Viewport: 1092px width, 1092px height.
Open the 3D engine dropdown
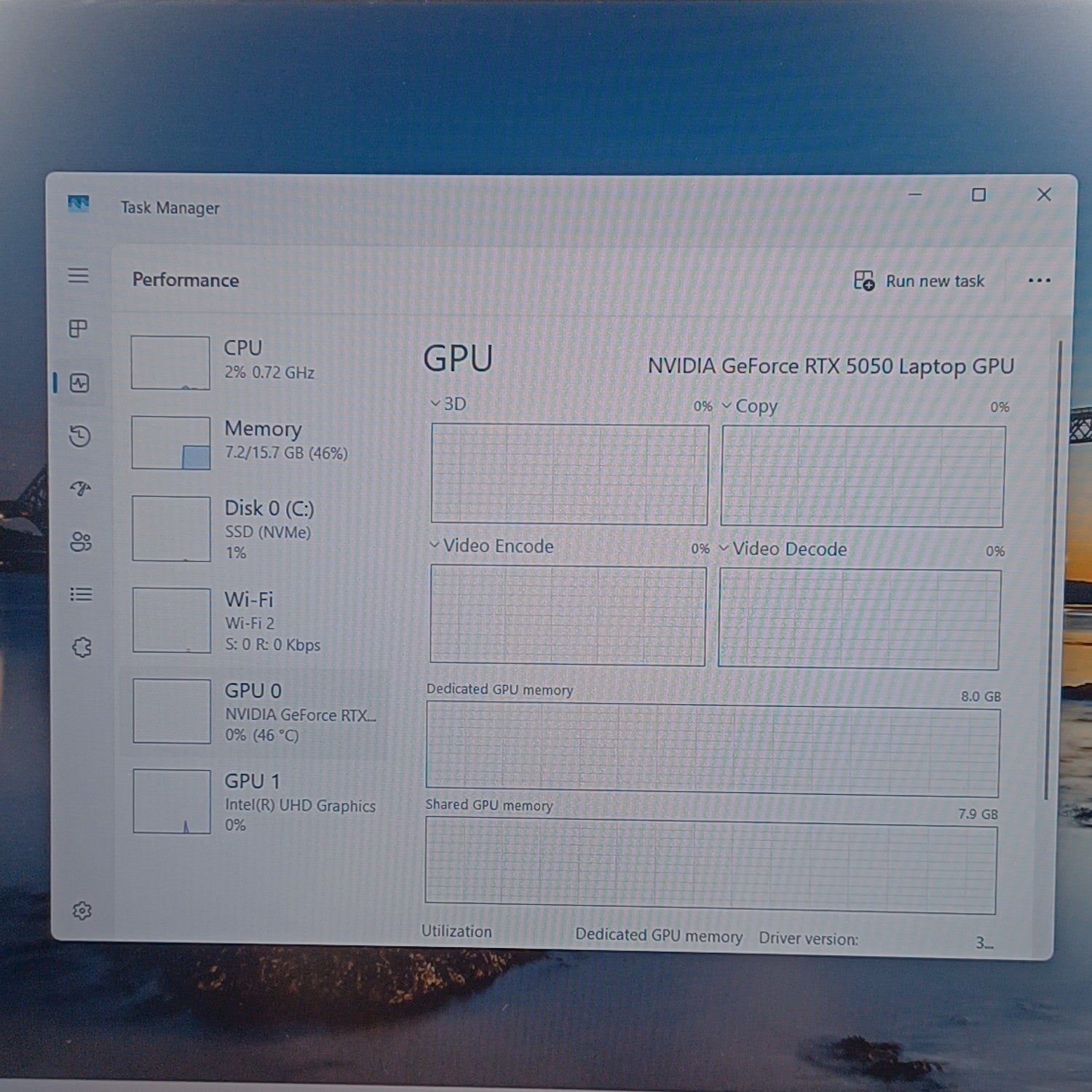(x=448, y=403)
